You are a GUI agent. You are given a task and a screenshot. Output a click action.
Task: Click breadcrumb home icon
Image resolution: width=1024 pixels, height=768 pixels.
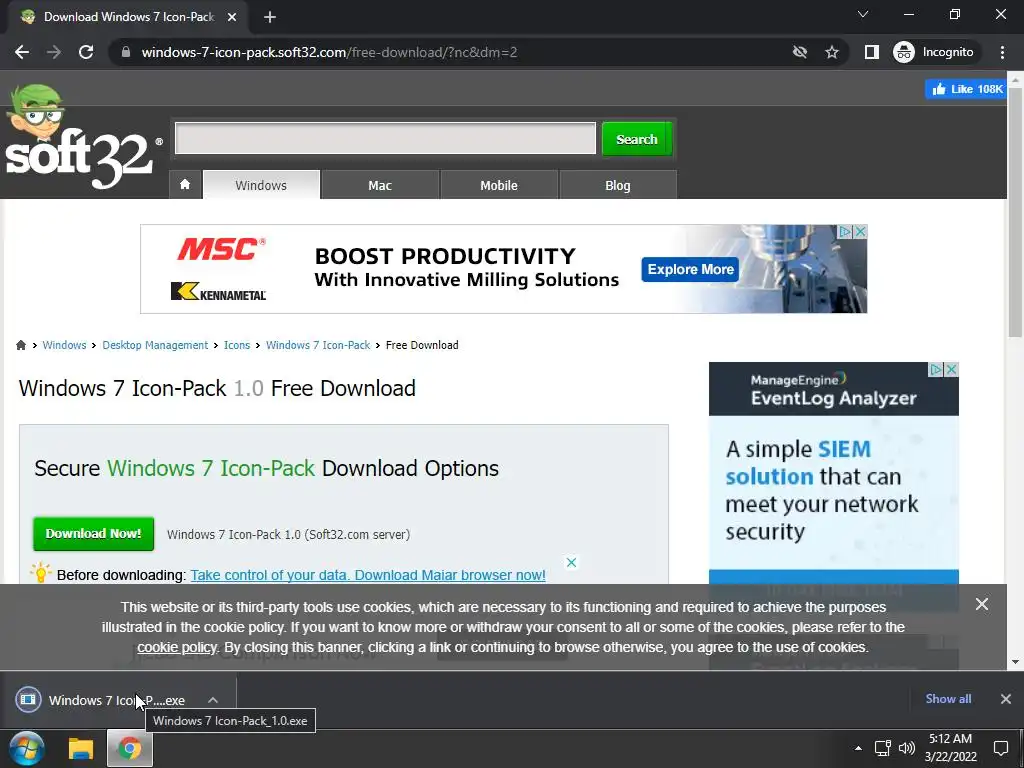21,345
